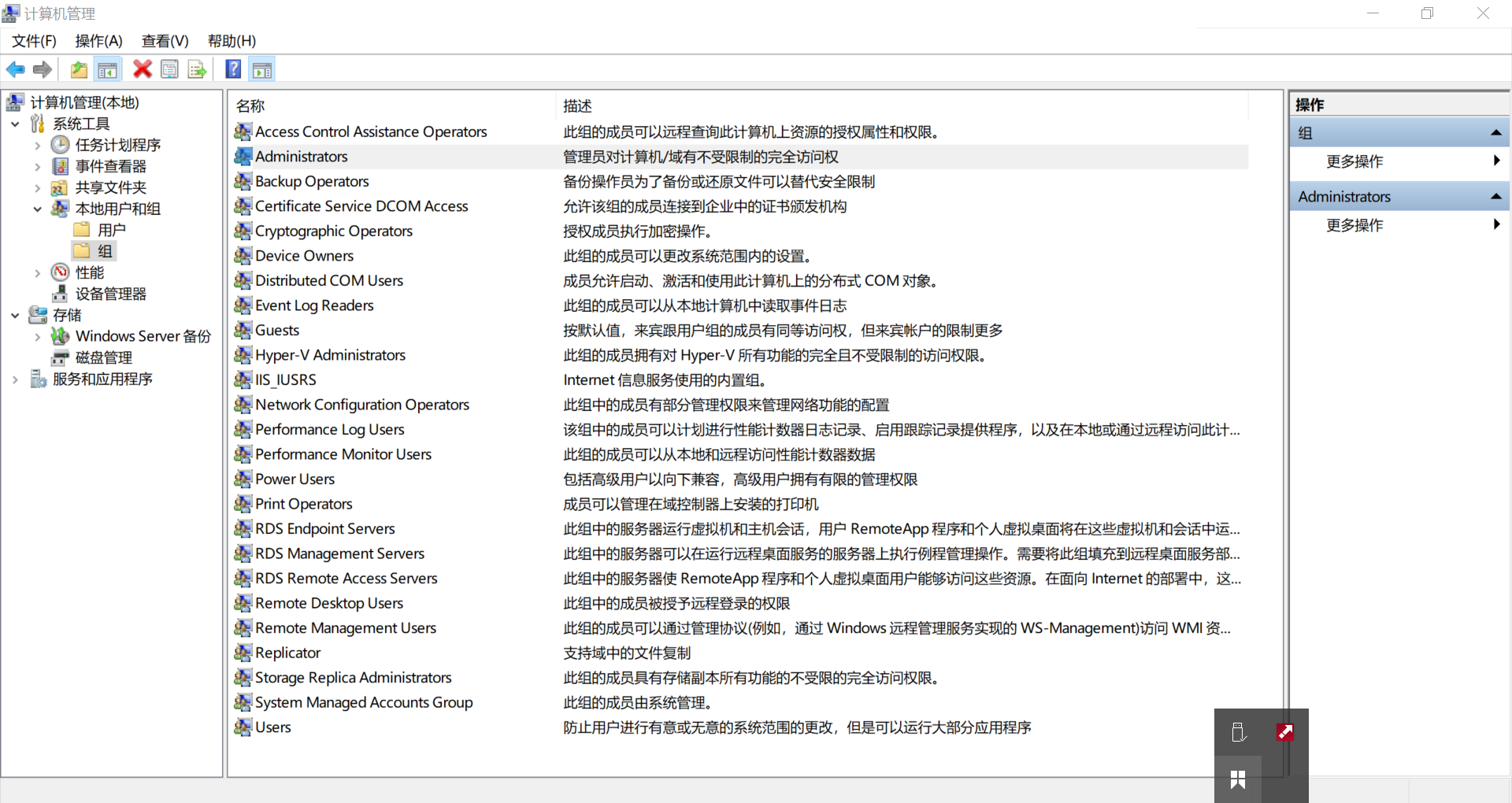Click the Power Users group icon
This screenshot has height=803, width=1512.
point(243,479)
